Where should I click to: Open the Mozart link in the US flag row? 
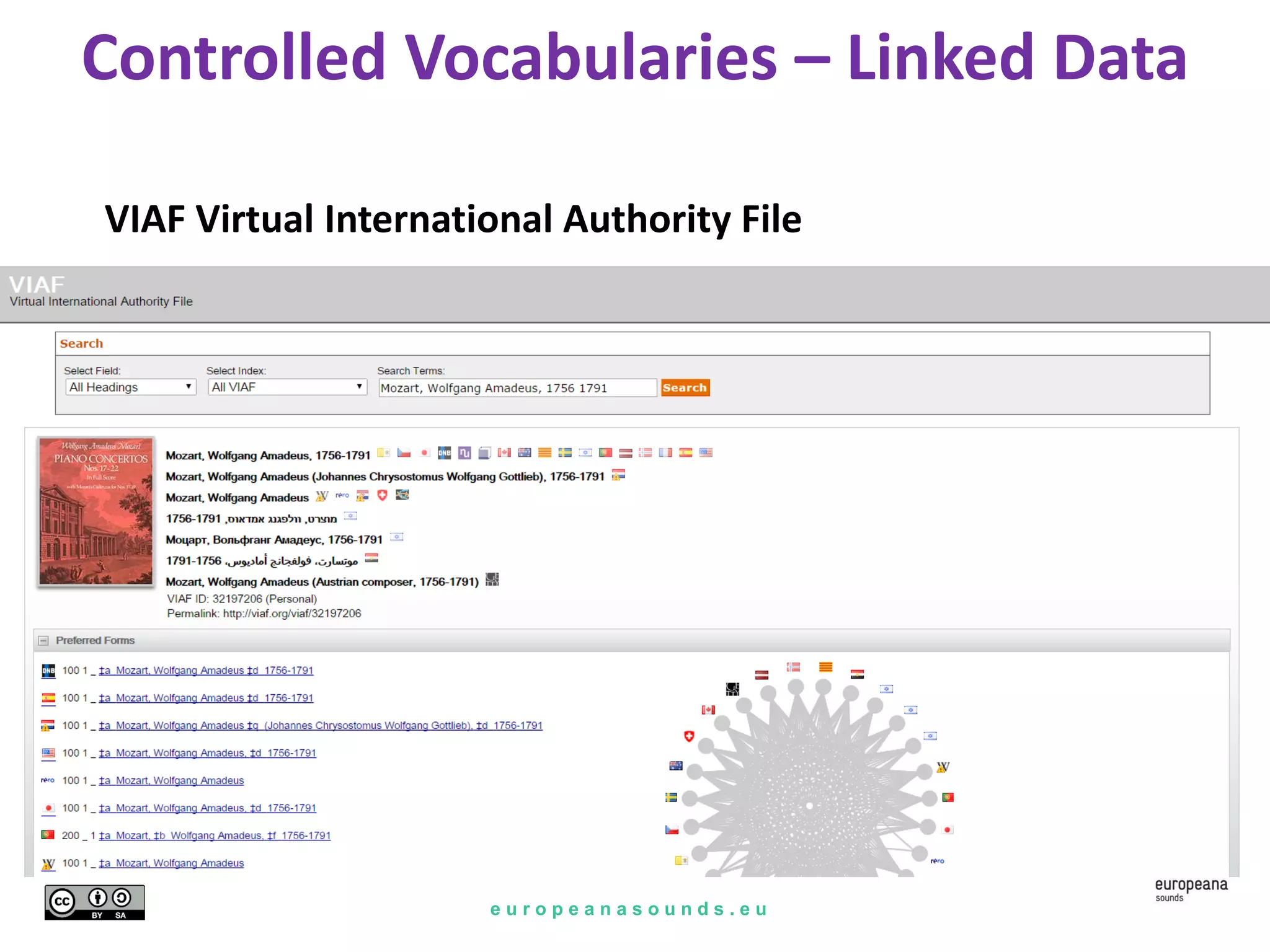(x=207, y=753)
